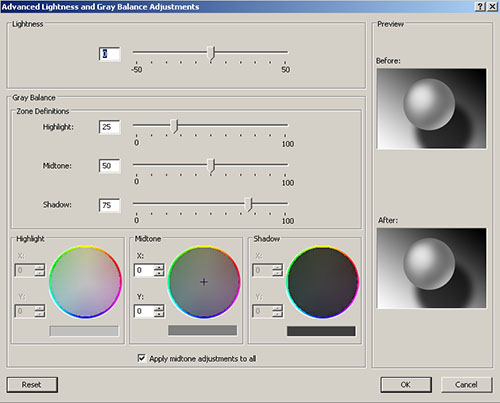
Task: Click the Lightness slider thumb
Action: tap(211, 53)
